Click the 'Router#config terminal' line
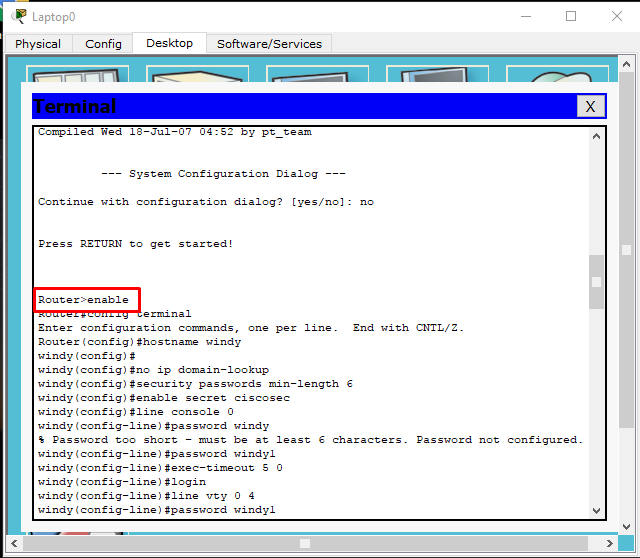 pyautogui.click(x=114, y=314)
